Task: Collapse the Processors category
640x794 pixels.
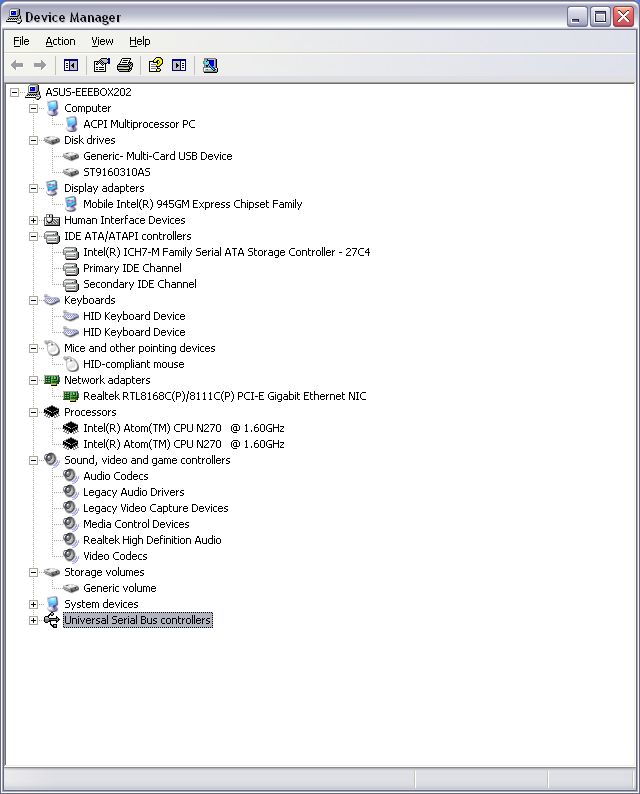Action: coord(33,412)
